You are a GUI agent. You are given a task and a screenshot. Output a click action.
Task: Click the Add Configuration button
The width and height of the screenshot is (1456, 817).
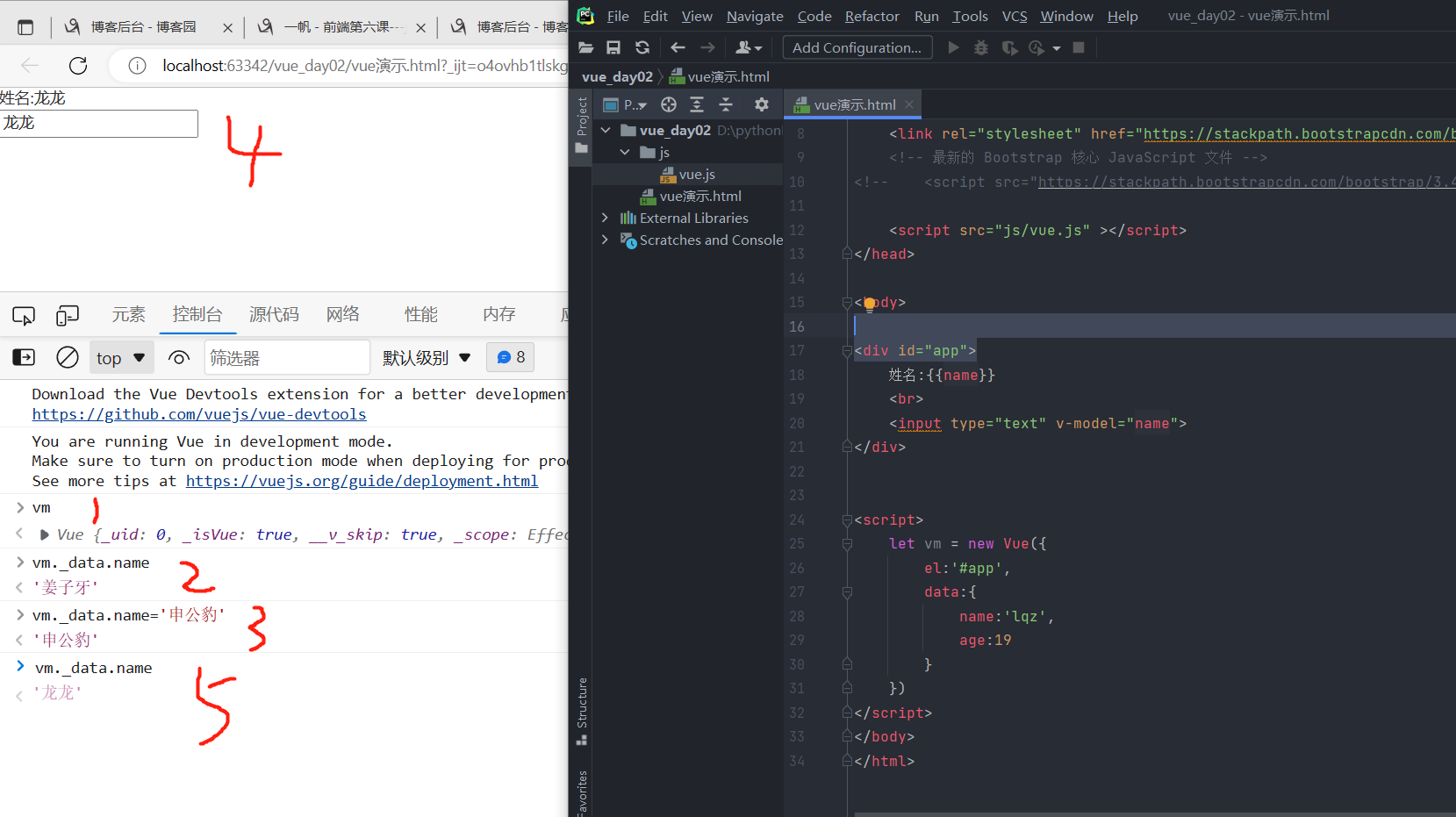tap(857, 47)
